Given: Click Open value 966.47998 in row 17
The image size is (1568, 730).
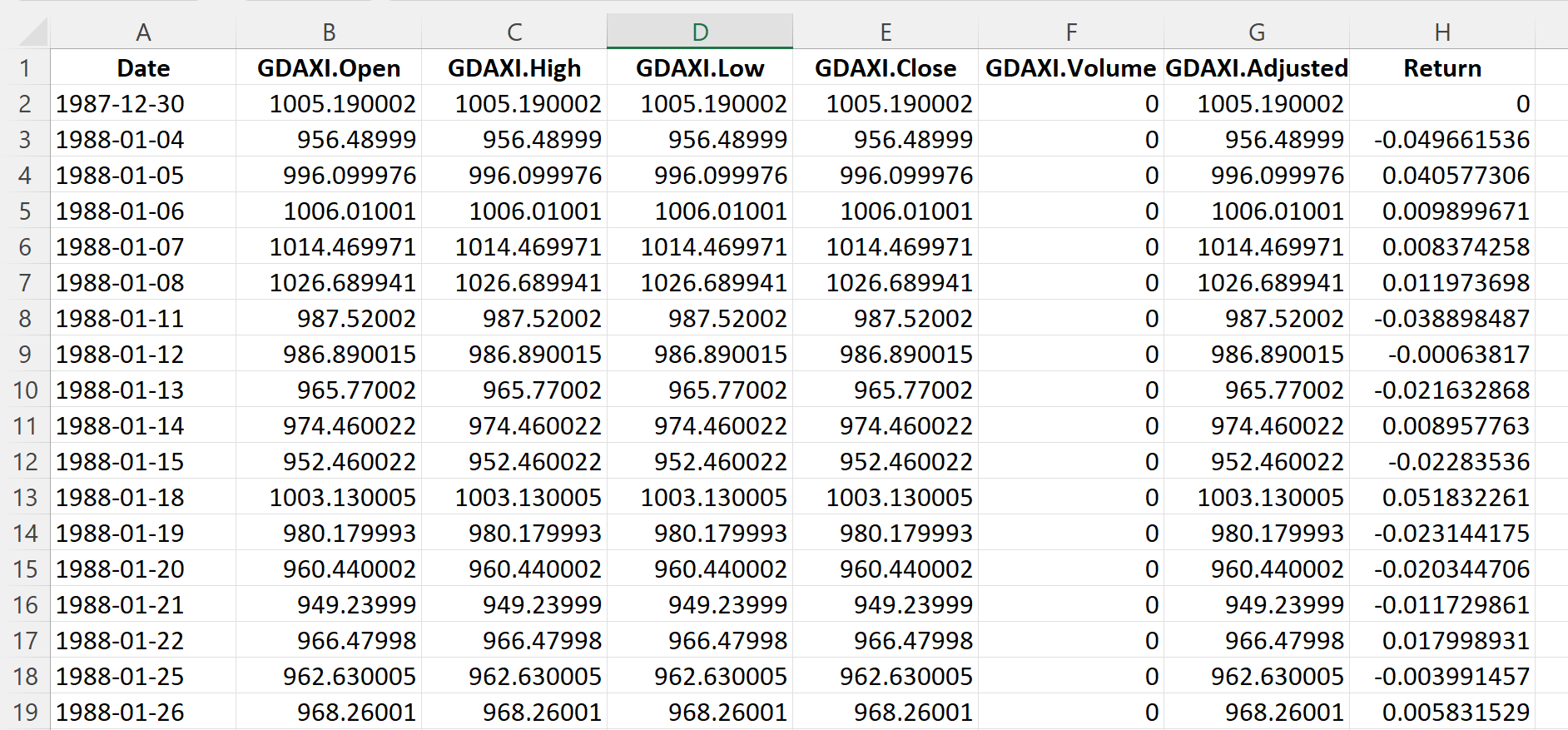Looking at the screenshot, I should click(x=329, y=640).
